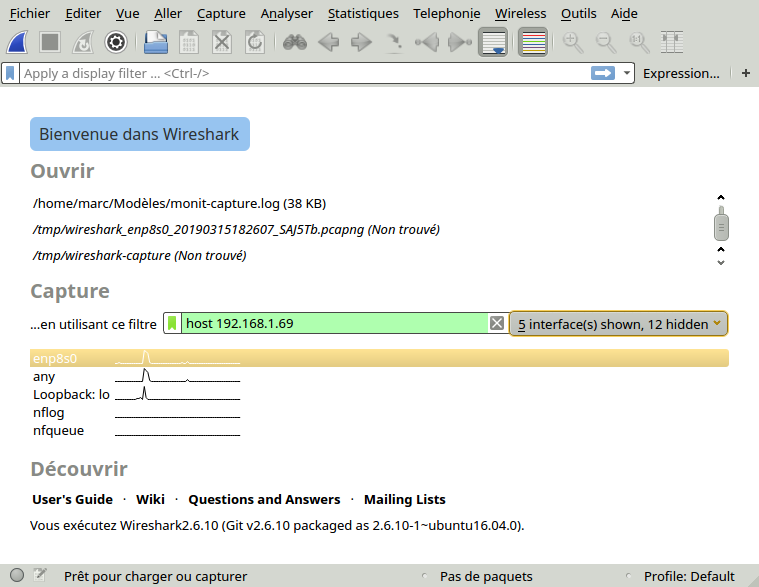Open interfaces shown dropdown
Screen dimensions: 759x587
[x=619, y=324]
